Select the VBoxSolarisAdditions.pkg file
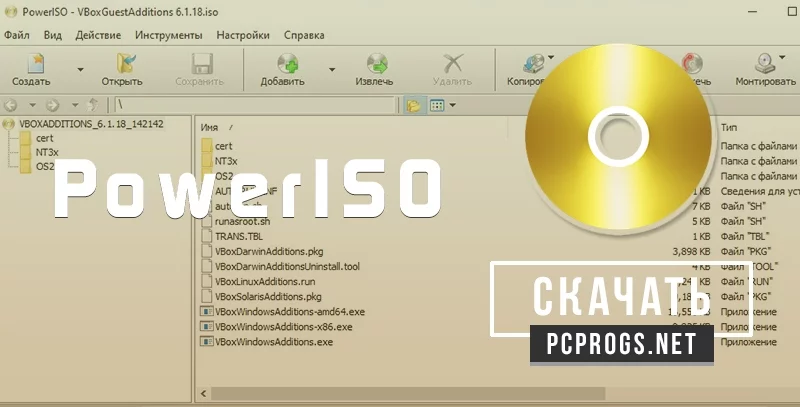Image resolution: width=800 pixels, height=407 pixels. click(x=268, y=296)
